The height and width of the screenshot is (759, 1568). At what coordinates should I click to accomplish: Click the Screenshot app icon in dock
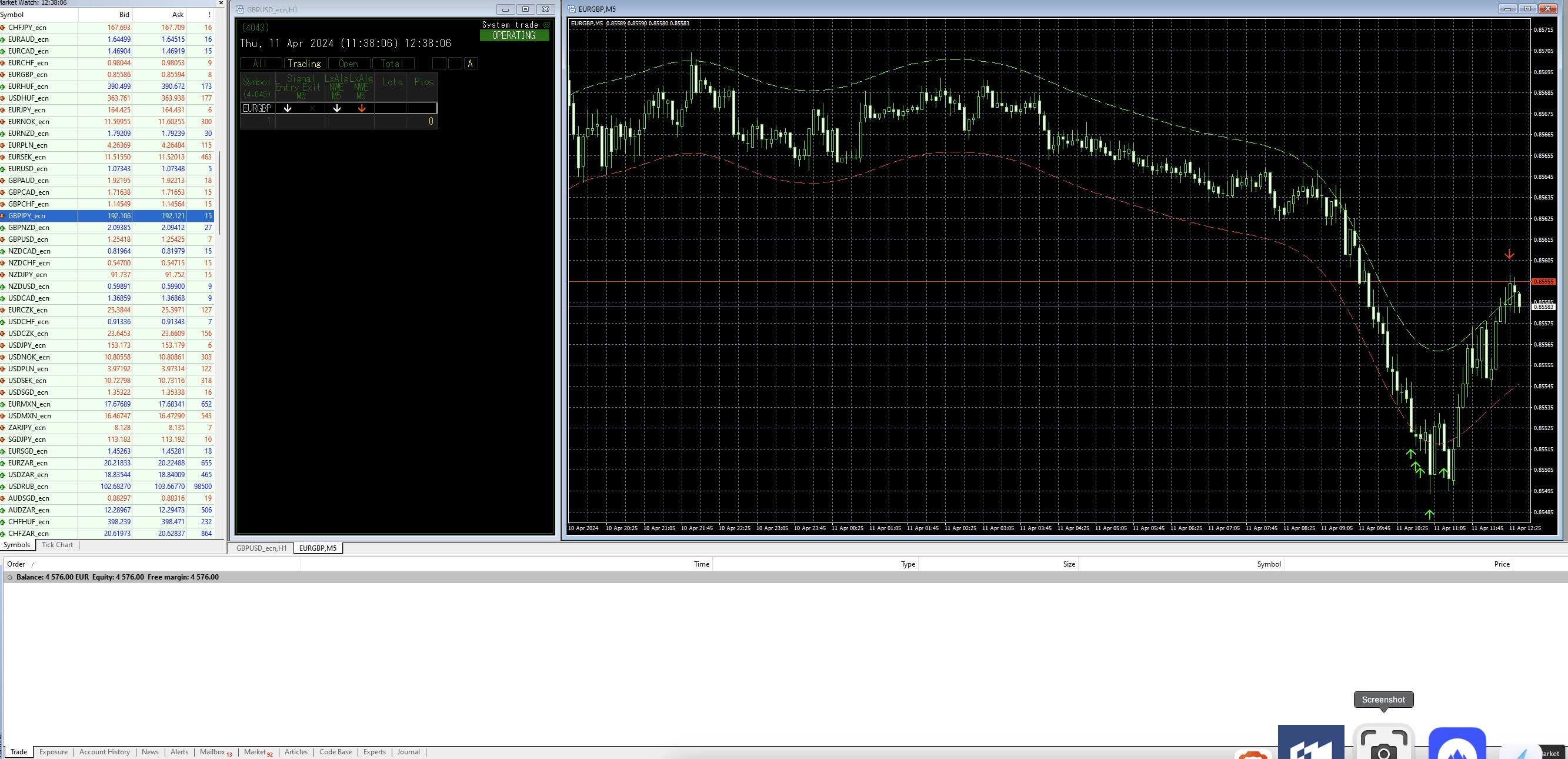tap(1383, 744)
